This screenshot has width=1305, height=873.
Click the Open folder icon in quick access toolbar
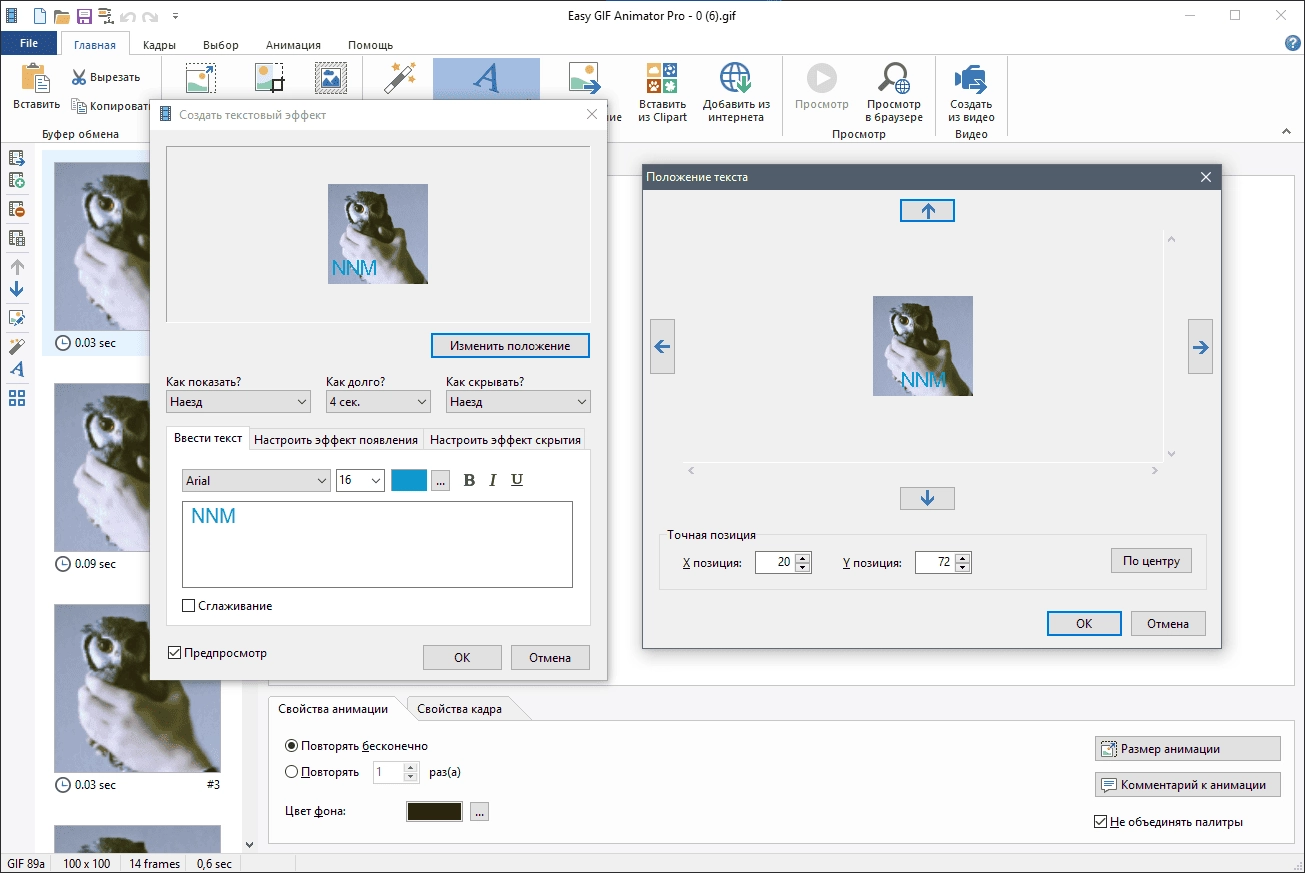[62, 16]
